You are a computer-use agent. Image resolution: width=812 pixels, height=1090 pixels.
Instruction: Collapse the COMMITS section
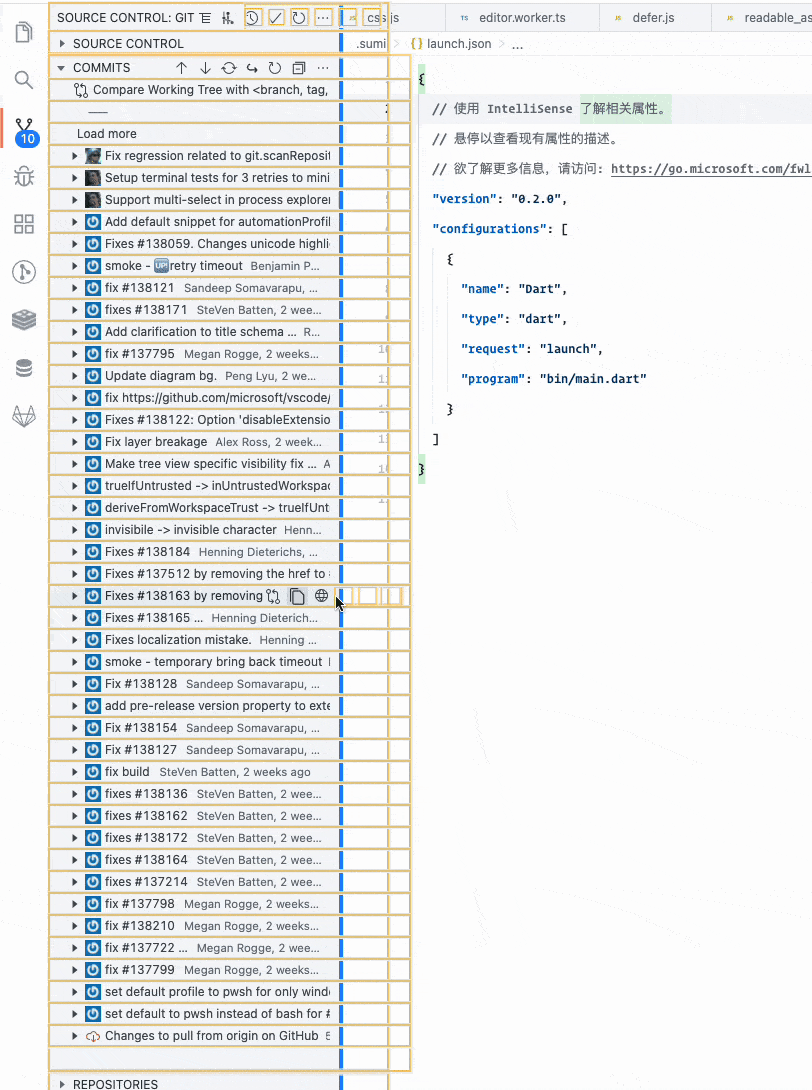coord(61,68)
